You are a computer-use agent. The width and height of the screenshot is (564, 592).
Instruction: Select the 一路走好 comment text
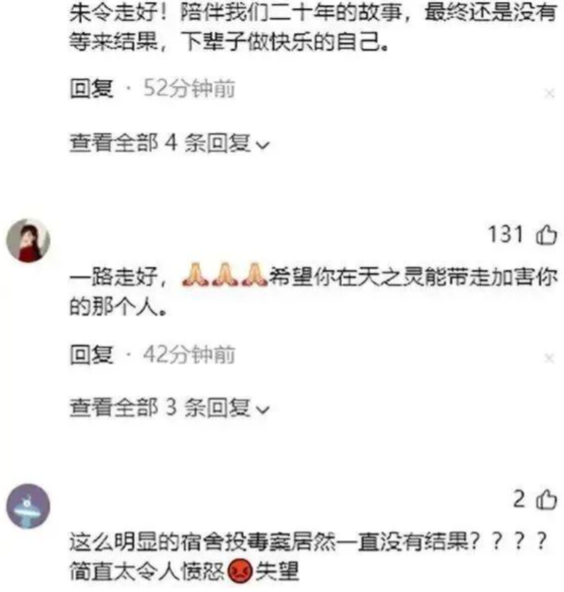coord(313,291)
